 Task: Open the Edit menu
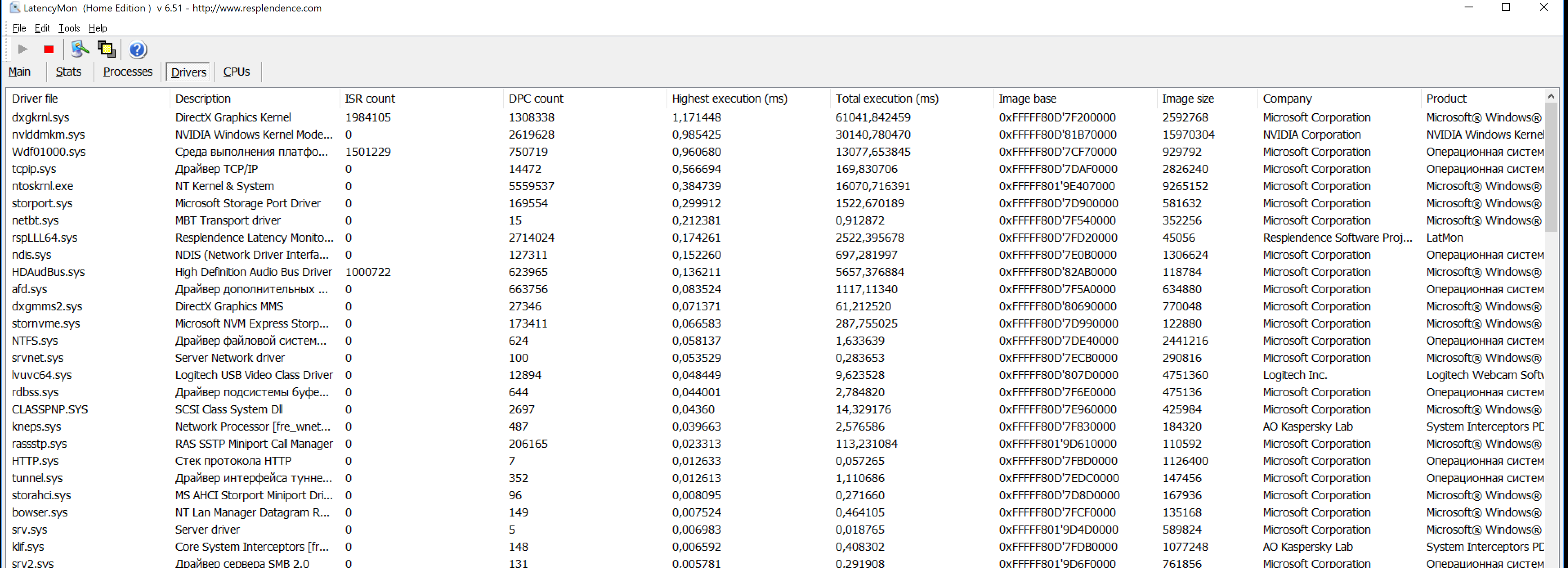coord(42,28)
